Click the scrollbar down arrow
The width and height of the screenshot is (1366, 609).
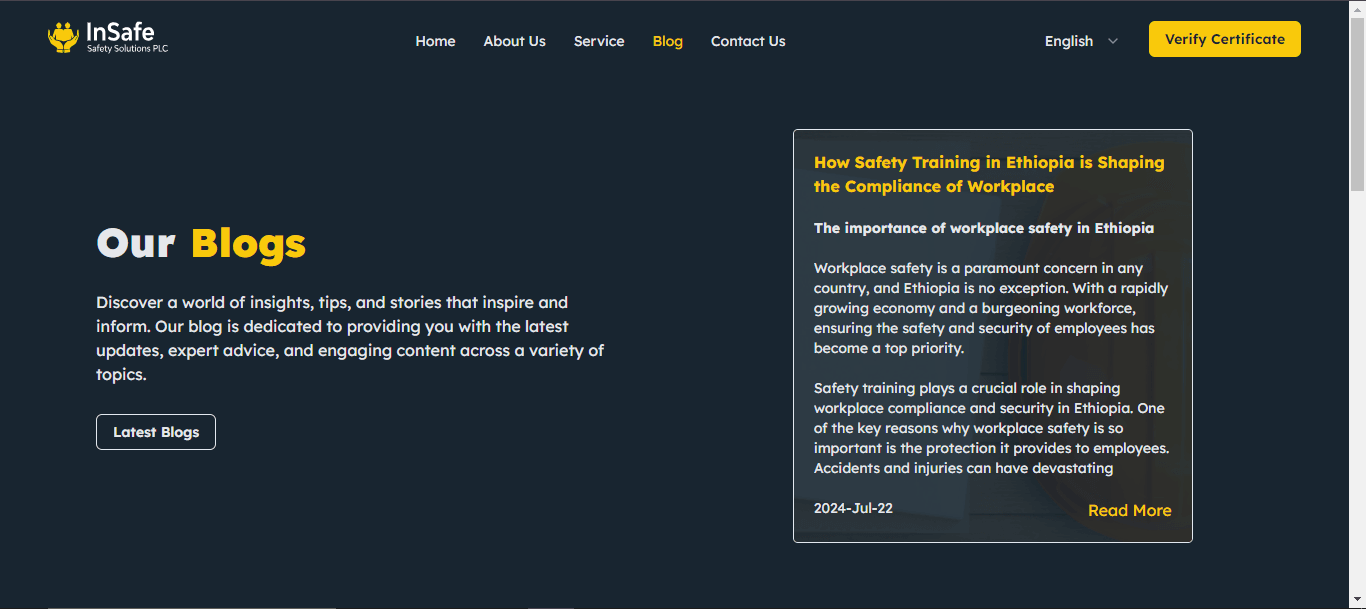coord(1357,600)
